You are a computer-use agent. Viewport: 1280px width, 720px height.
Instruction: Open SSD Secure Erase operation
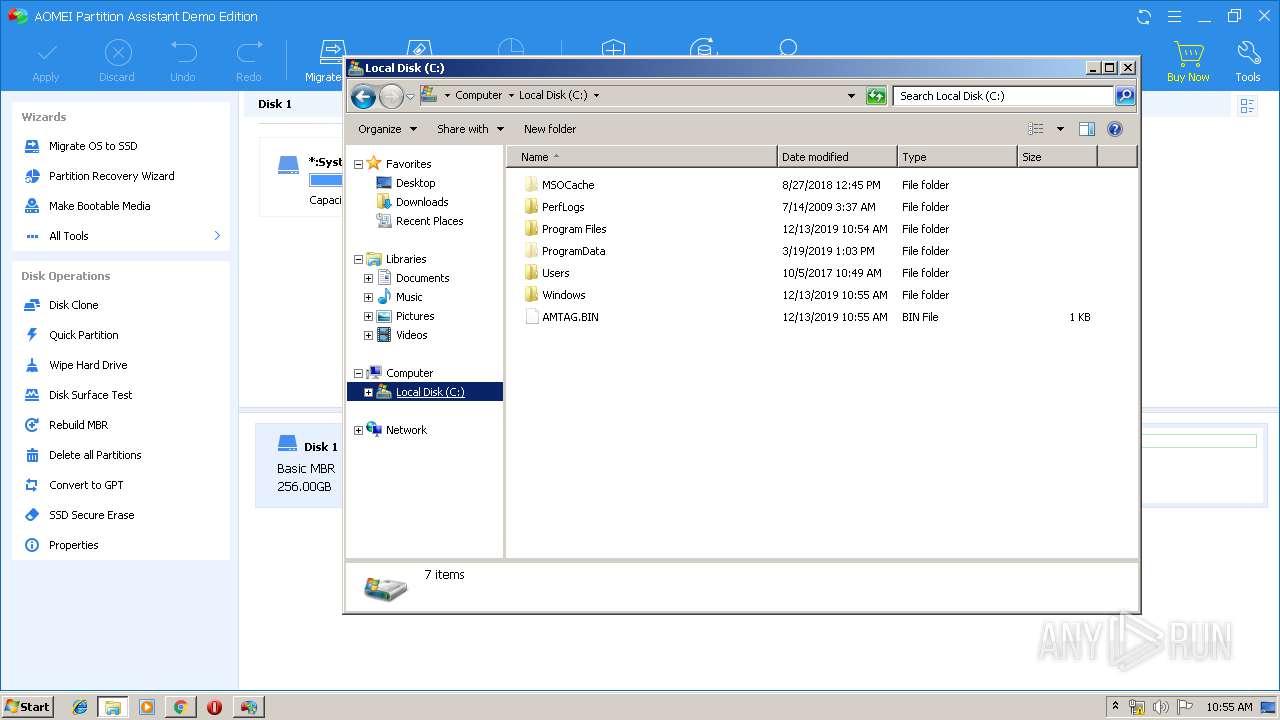pyautogui.click(x=91, y=515)
